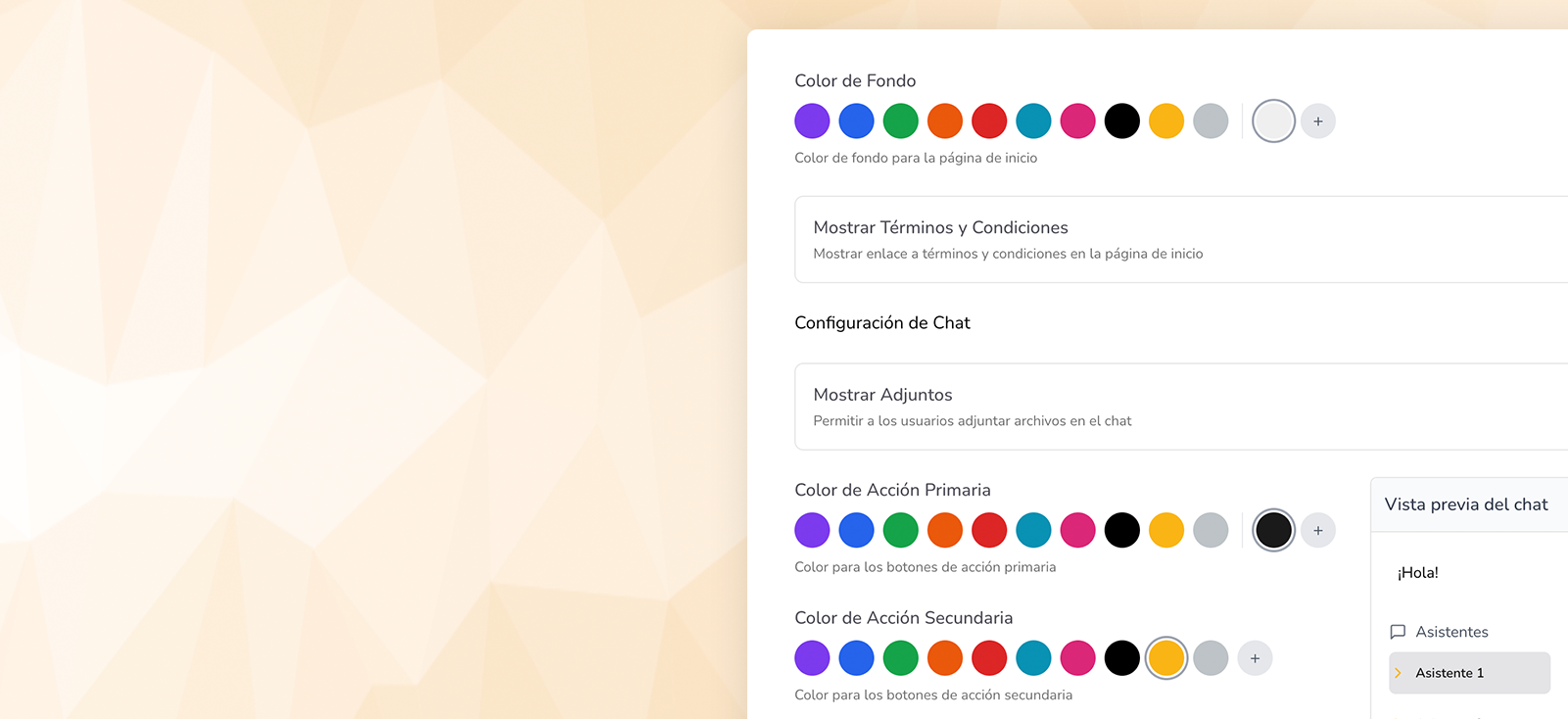Choose the selected dark primary swatch

coord(1273,530)
